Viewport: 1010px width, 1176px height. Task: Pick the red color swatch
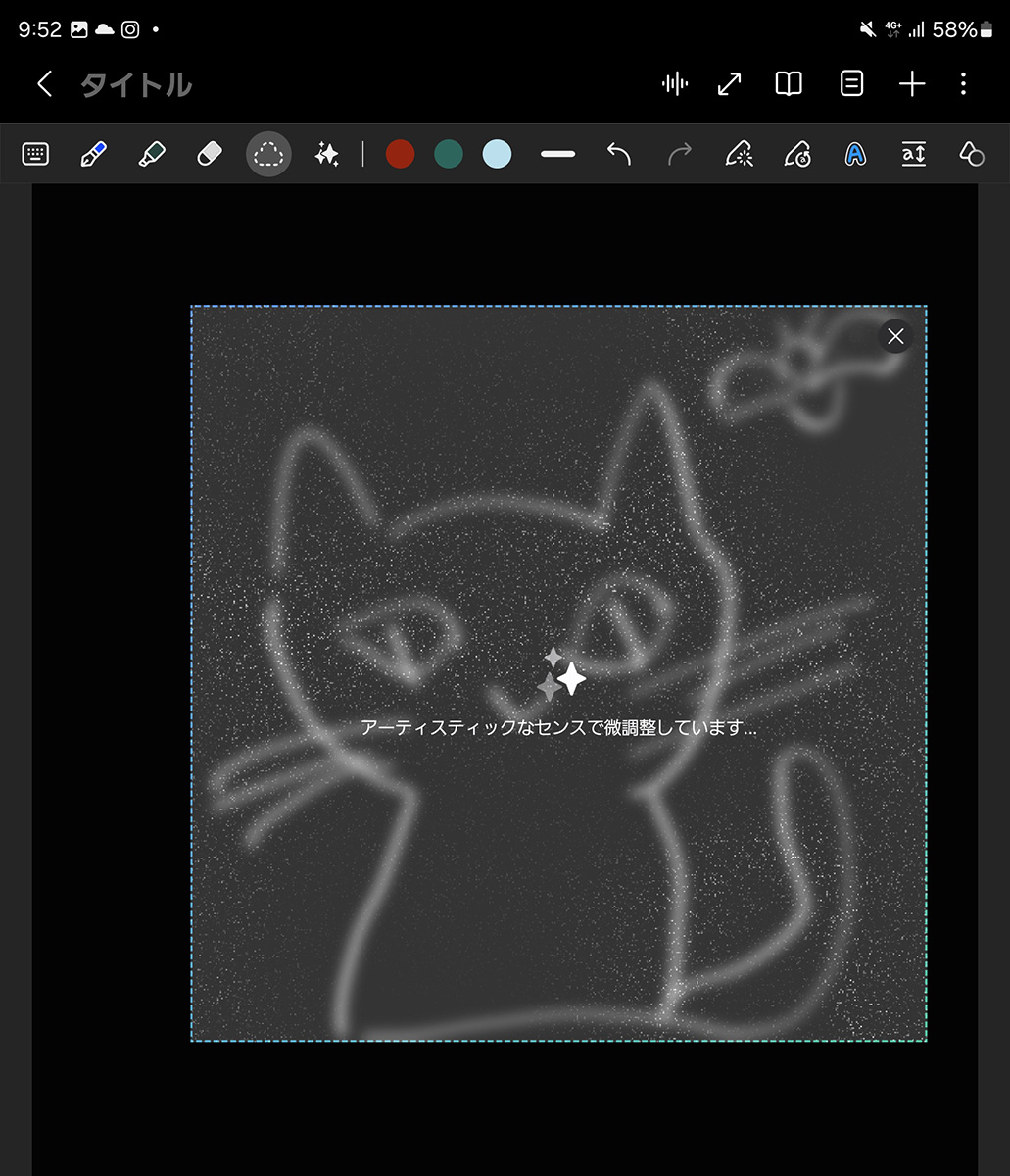pyautogui.click(x=400, y=154)
